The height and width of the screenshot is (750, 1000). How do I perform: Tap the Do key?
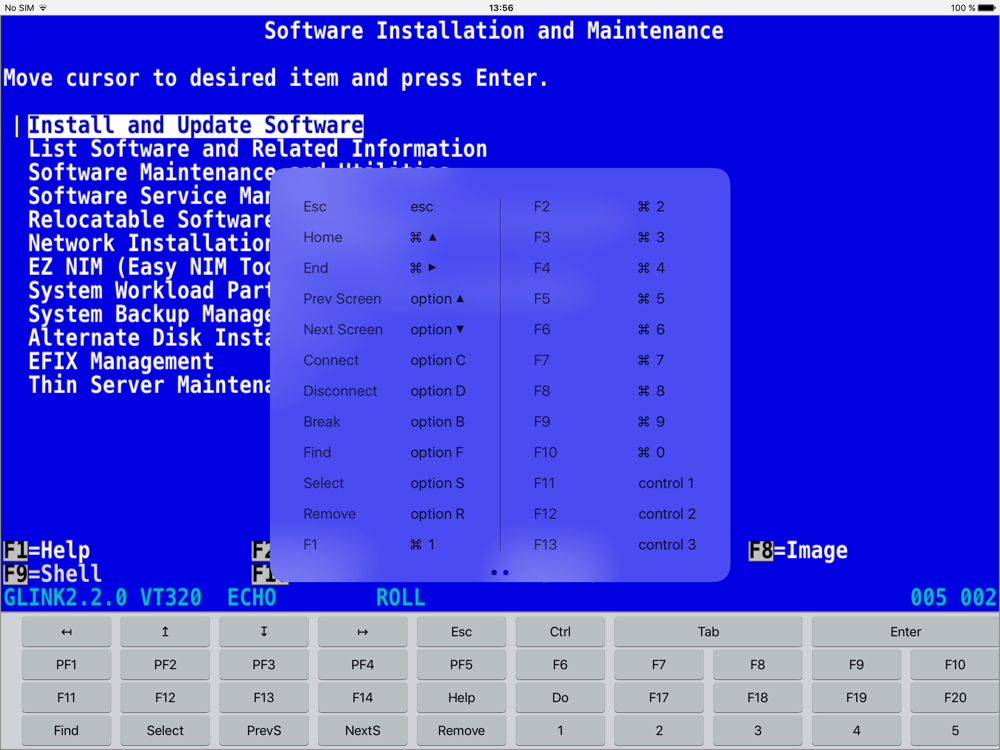tap(560, 698)
